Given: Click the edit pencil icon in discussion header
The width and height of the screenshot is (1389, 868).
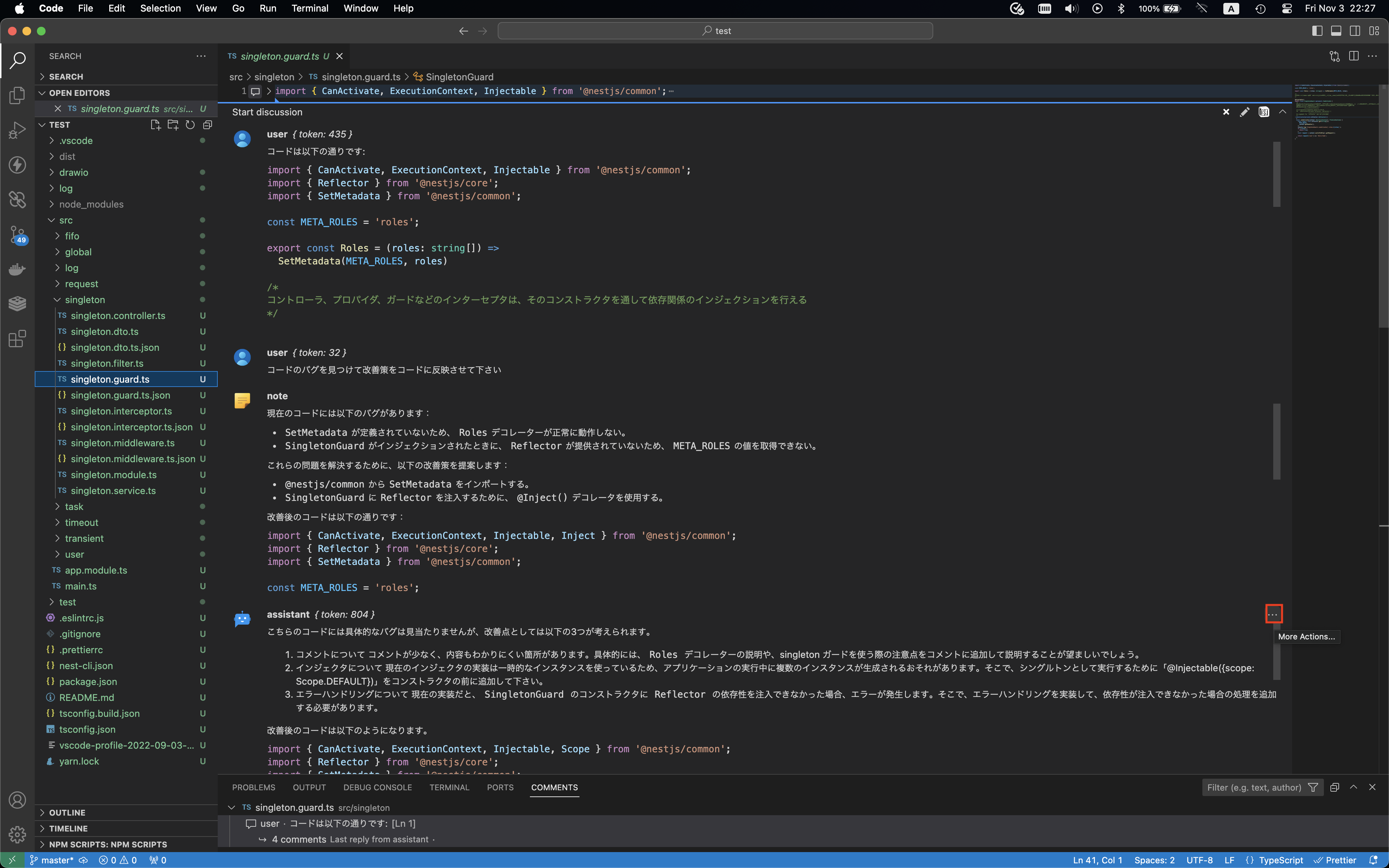Looking at the screenshot, I should (x=1244, y=112).
